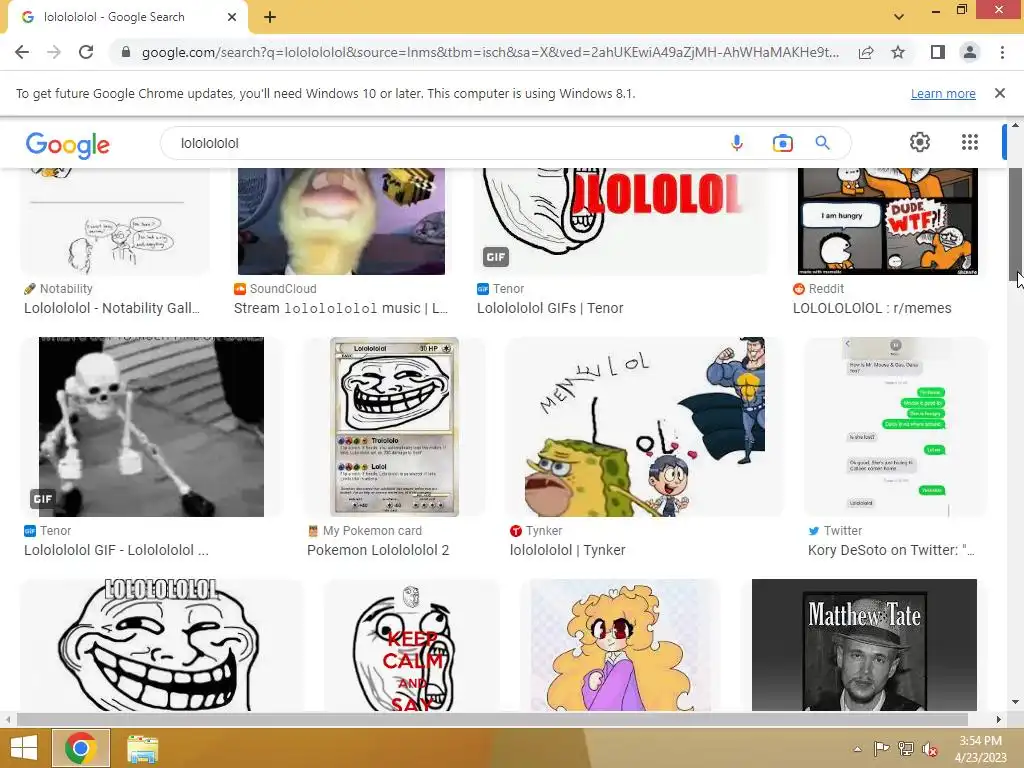Open Lolololol GIF - Lolololol link
Image resolution: width=1024 pixels, height=768 pixels.
(x=116, y=550)
